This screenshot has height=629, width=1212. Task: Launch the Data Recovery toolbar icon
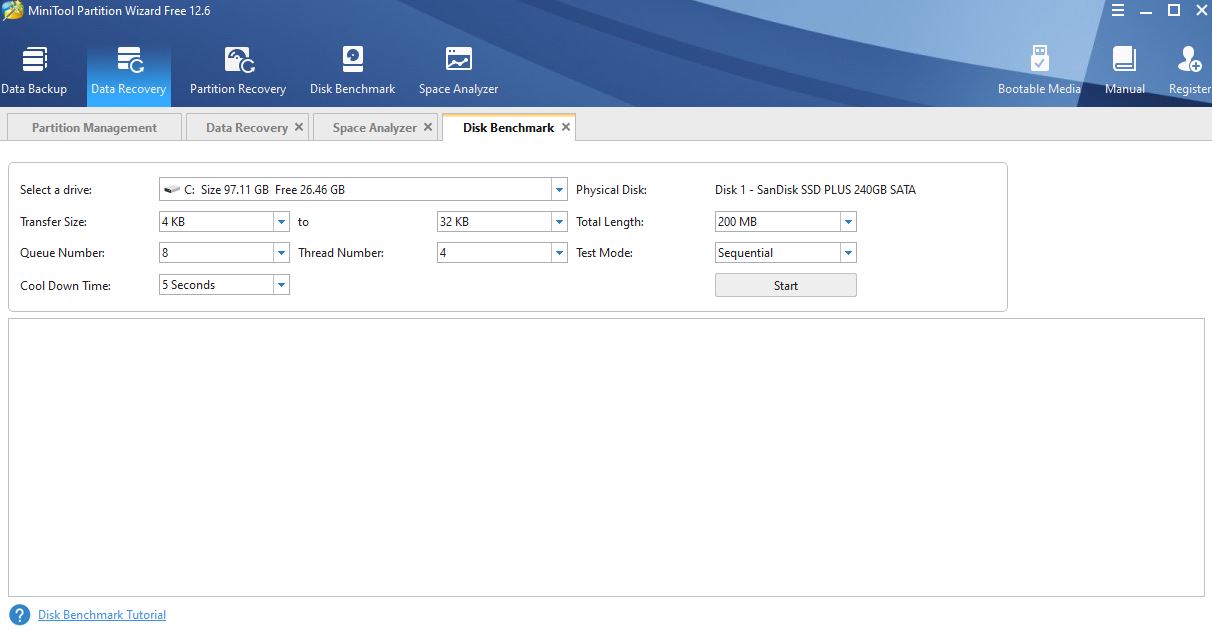[x=129, y=60]
